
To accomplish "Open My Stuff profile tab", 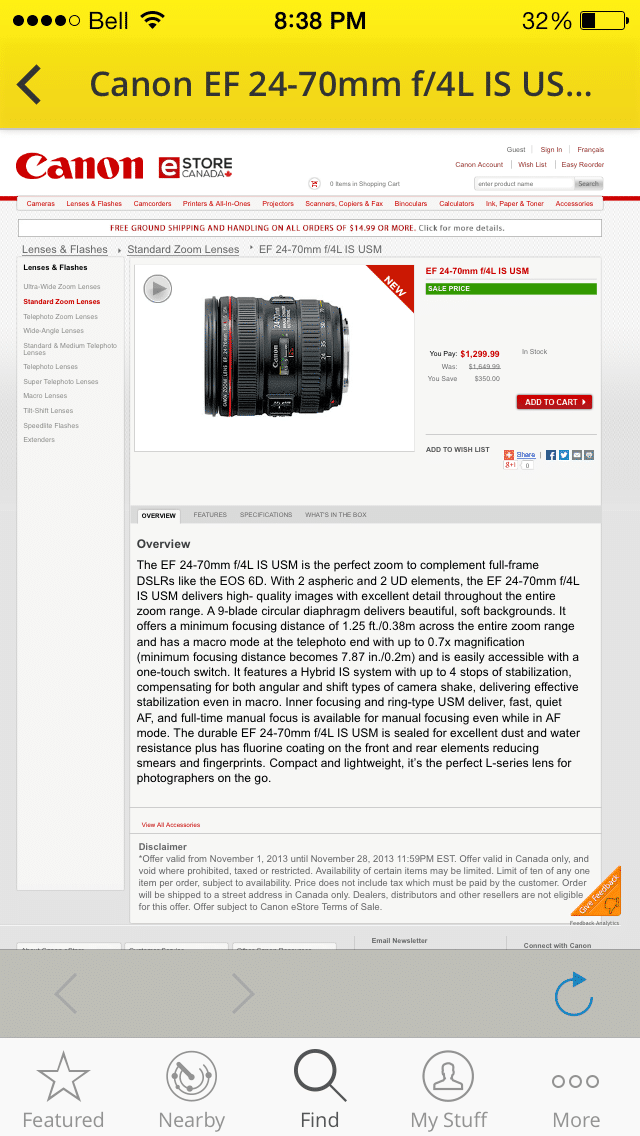I will 448,1090.
